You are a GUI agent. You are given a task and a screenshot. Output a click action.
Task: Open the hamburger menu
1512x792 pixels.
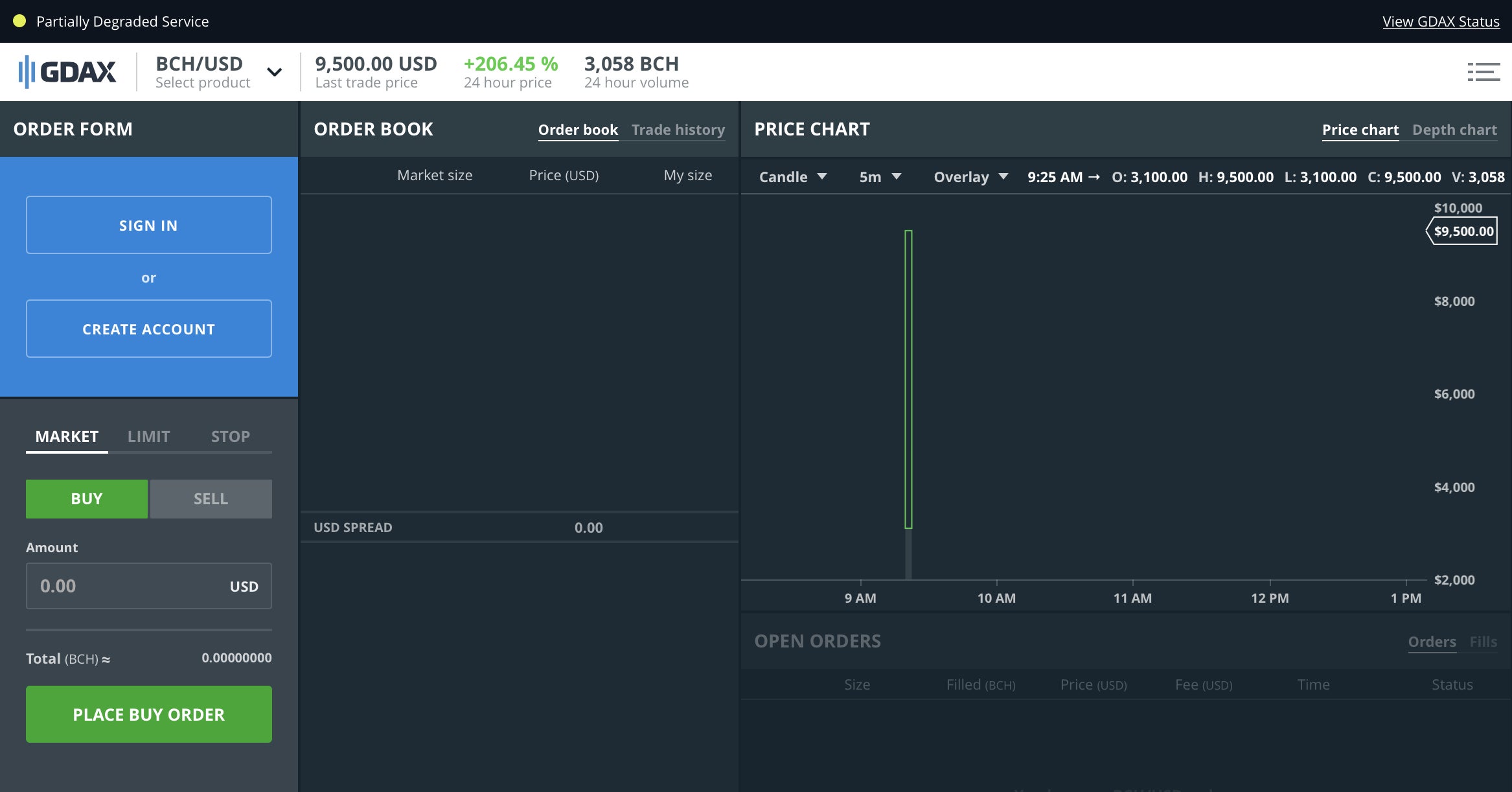1483,71
